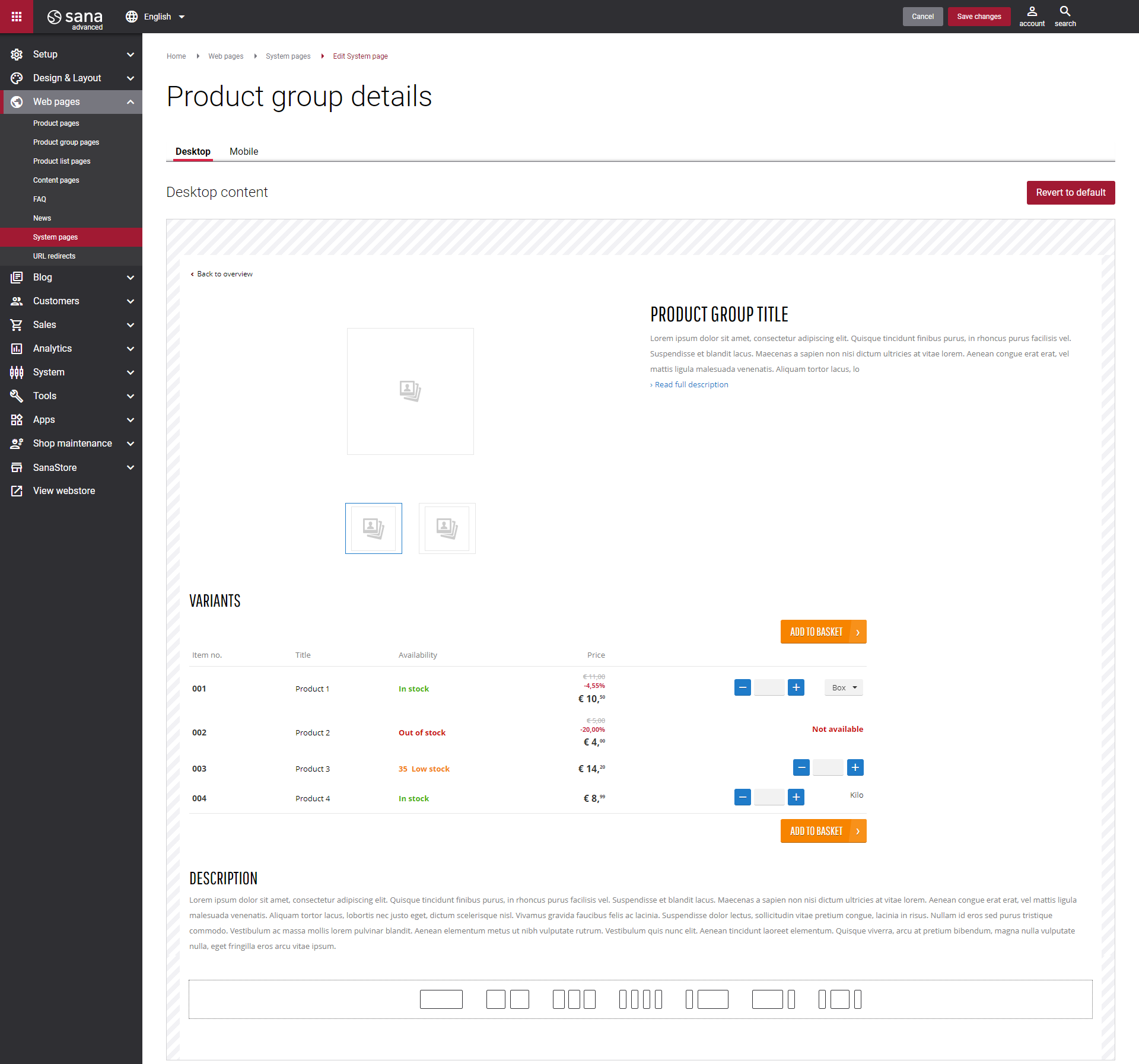Image resolution: width=1139 pixels, height=1064 pixels.
Task: Collapse the Web pages section chevron
Action: [131, 102]
